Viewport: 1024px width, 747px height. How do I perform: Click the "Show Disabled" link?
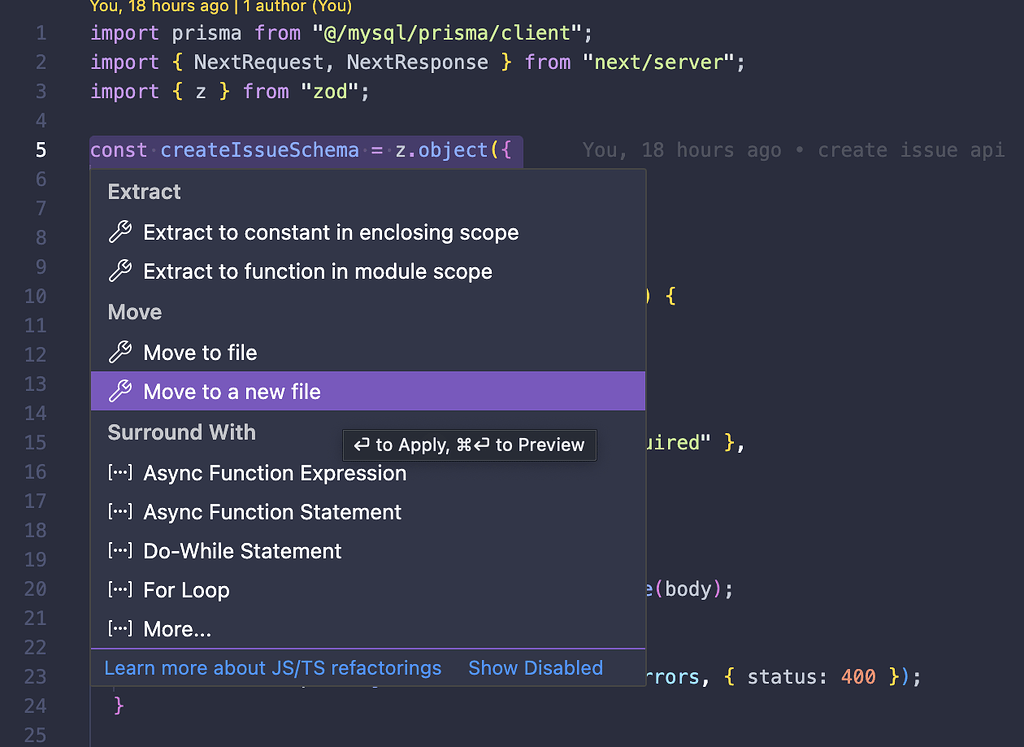pyautogui.click(x=535, y=668)
